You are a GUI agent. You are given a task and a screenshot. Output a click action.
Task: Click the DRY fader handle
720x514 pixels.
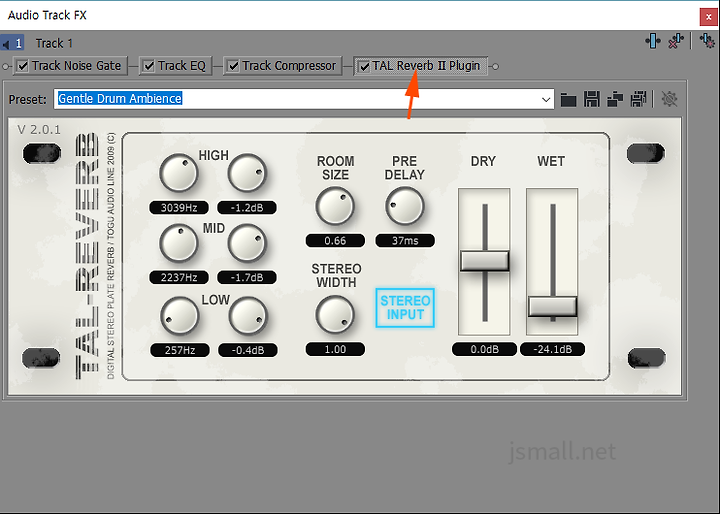click(x=484, y=260)
